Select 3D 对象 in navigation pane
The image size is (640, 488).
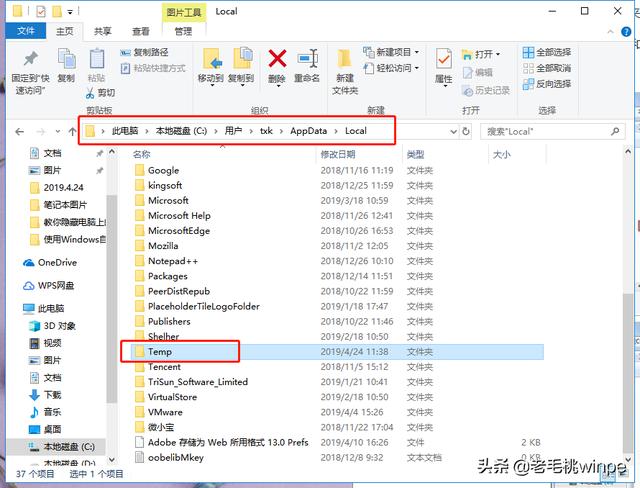click(52, 326)
